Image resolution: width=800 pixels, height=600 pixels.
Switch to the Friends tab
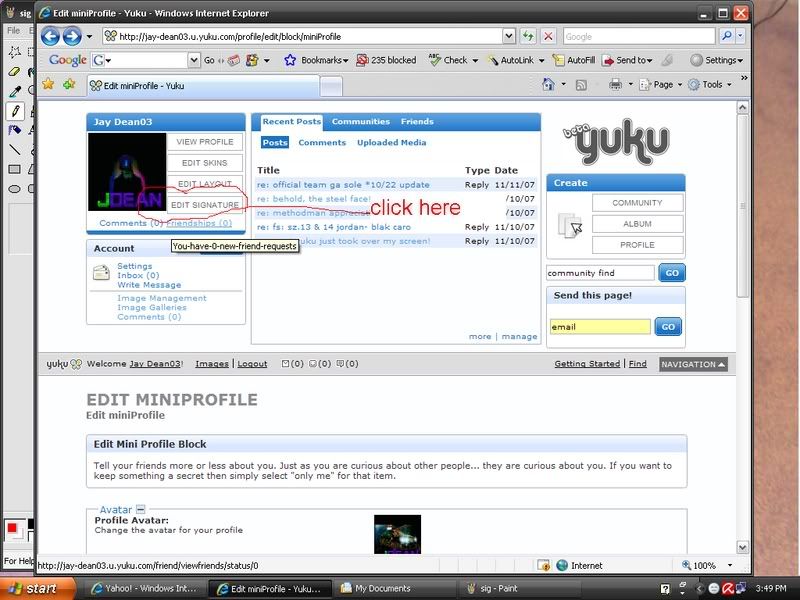[417, 121]
